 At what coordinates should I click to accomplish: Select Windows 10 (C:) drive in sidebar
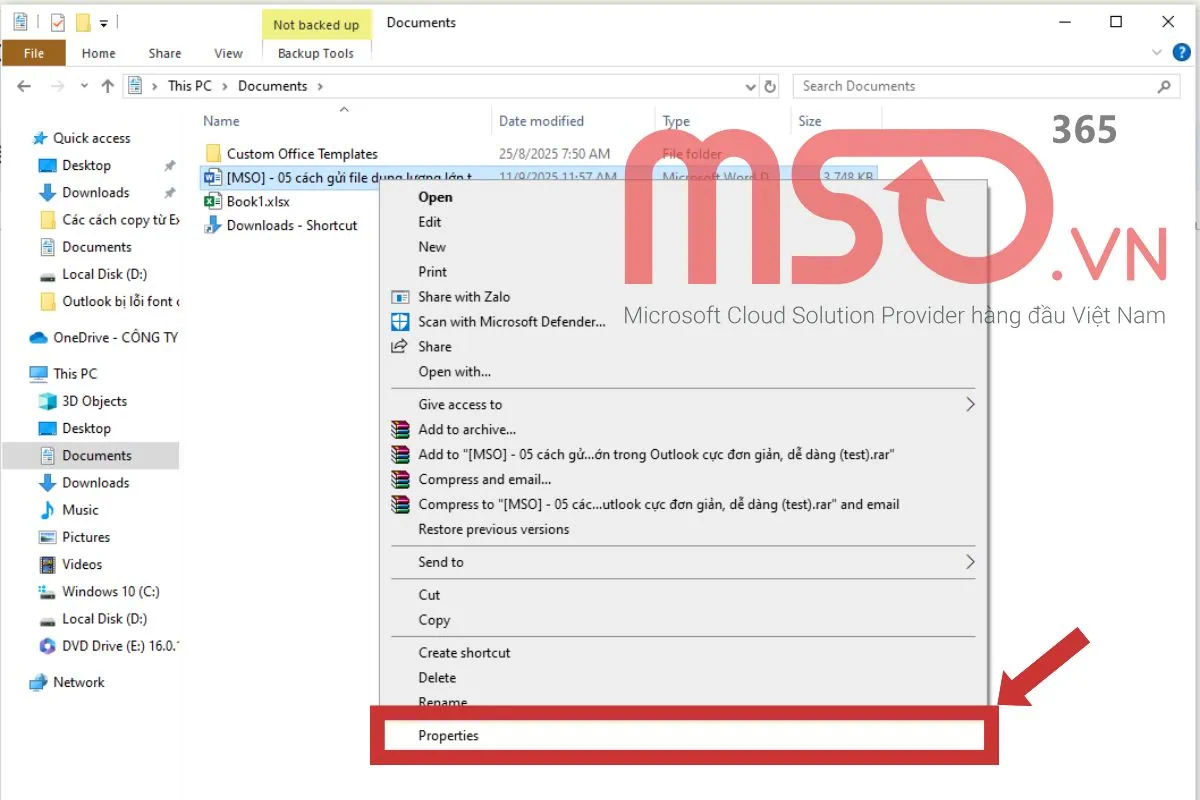click(x=110, y=592)
